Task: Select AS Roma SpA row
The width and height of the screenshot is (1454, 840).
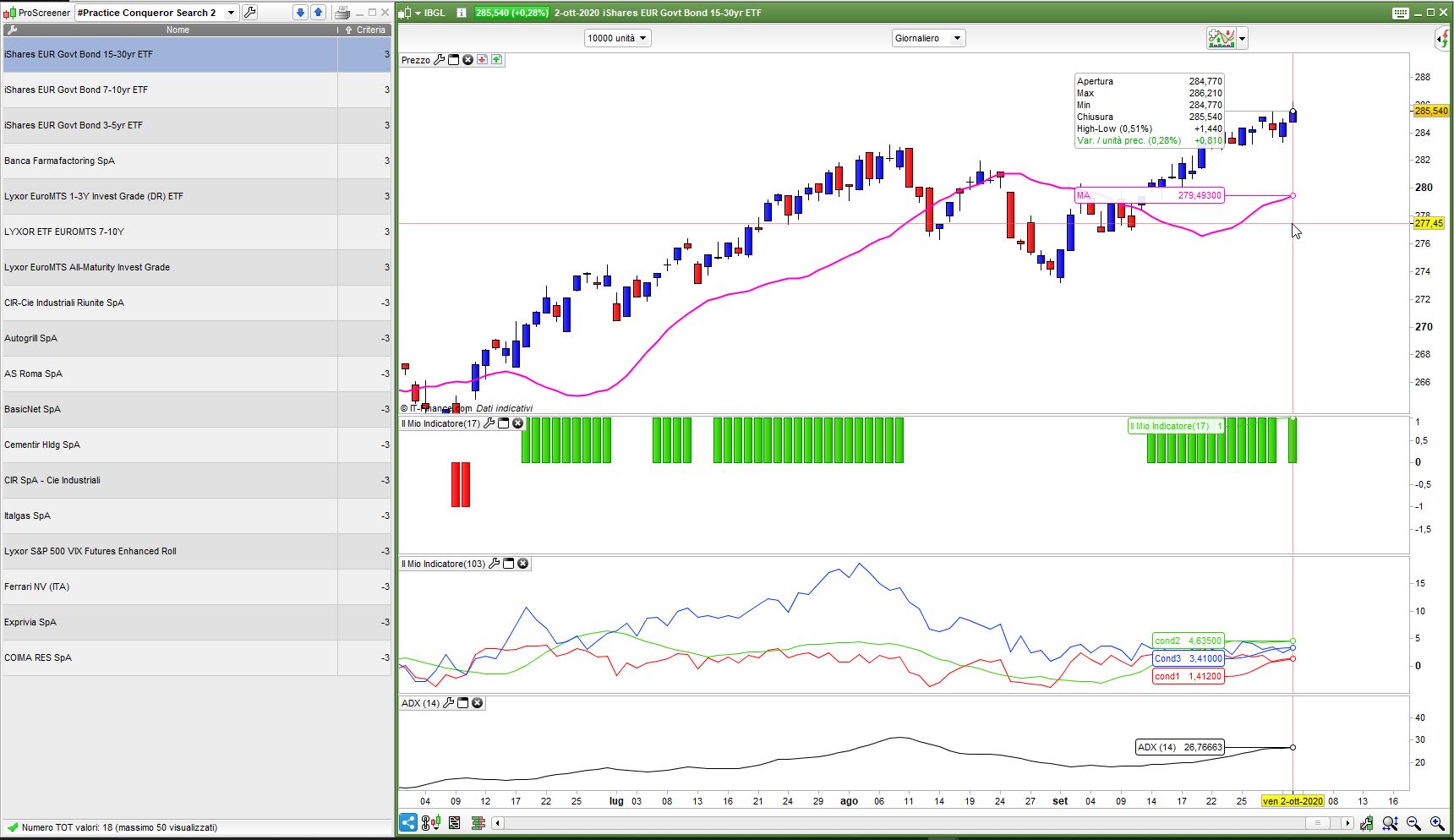Action: (196, 374)
